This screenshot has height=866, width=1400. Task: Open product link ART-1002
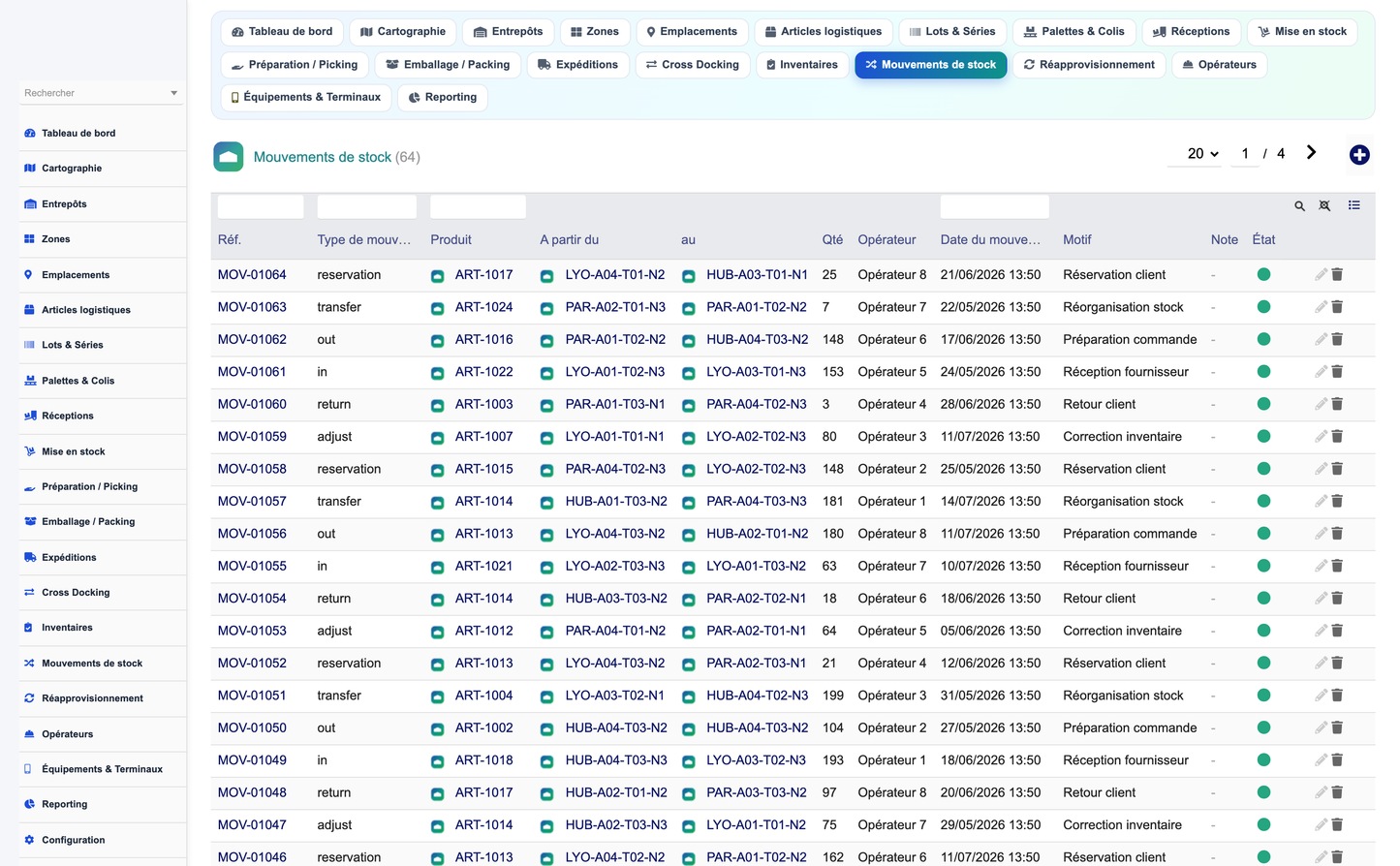pos(483,728)
